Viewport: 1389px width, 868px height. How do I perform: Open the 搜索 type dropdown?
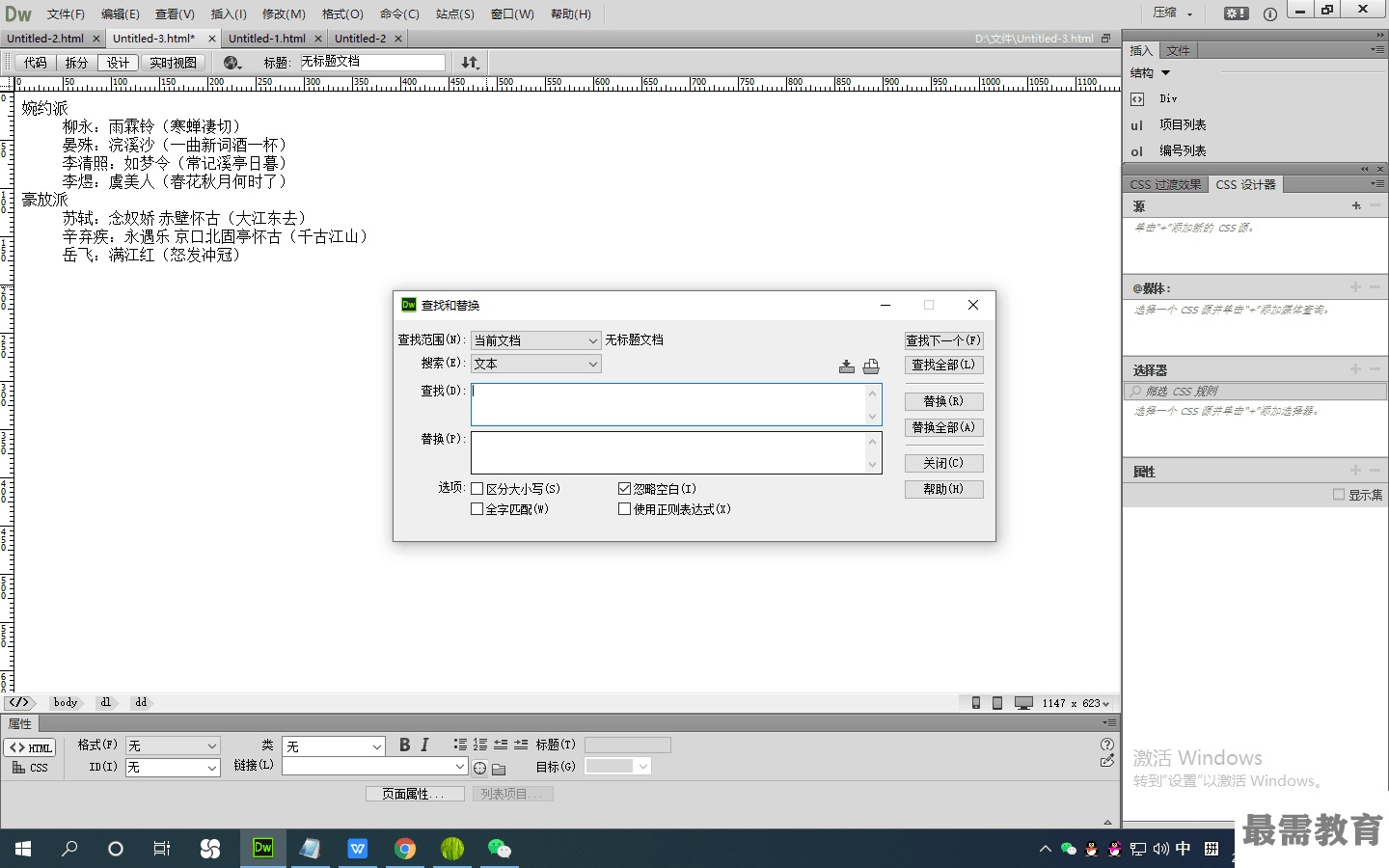pyautogui.click(x=536, y=364)
